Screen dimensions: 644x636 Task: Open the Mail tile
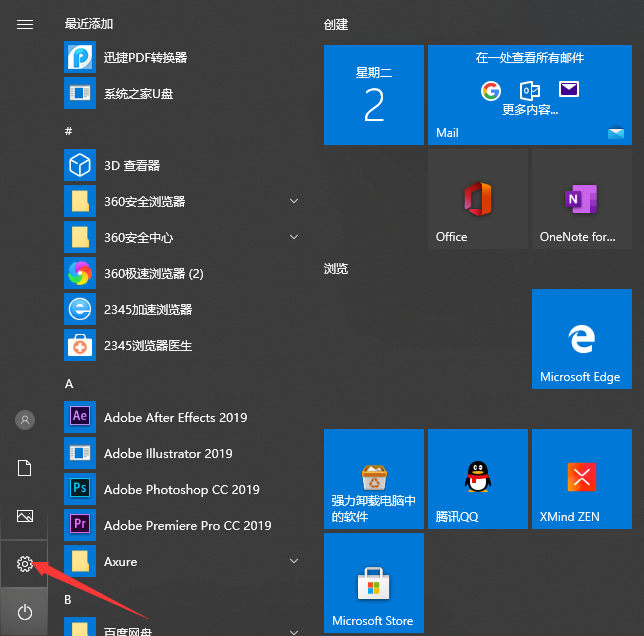tap(529, 95)
